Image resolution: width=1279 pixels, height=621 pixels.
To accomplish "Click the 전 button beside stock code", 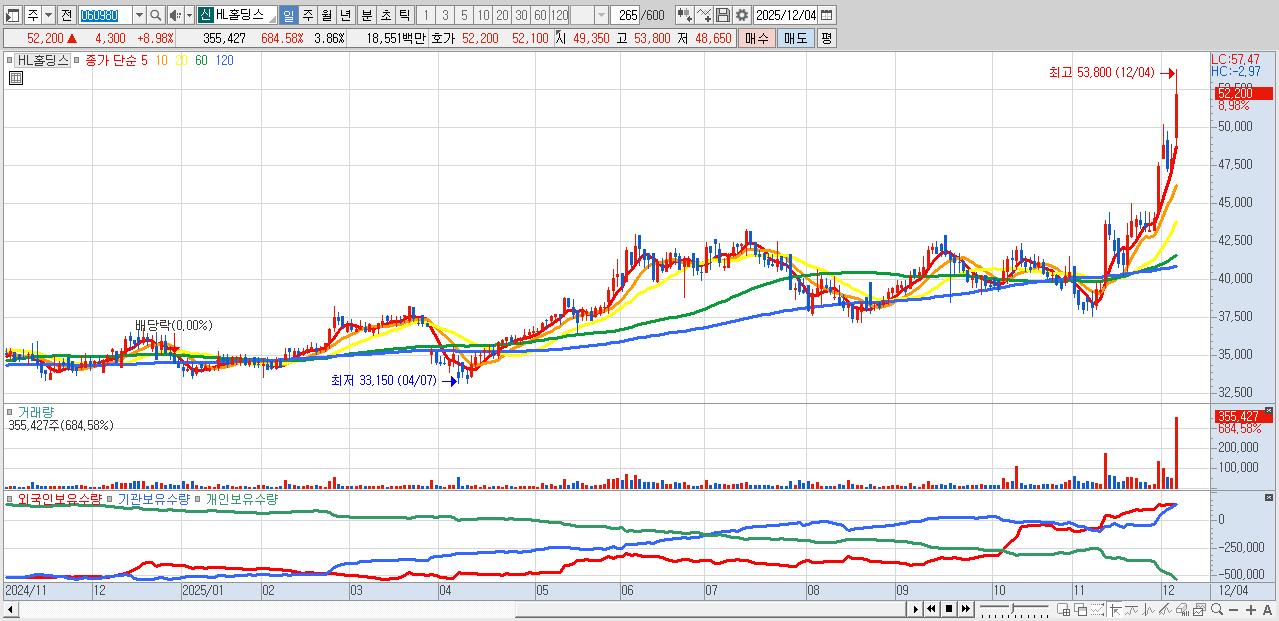I will [66, 15].
